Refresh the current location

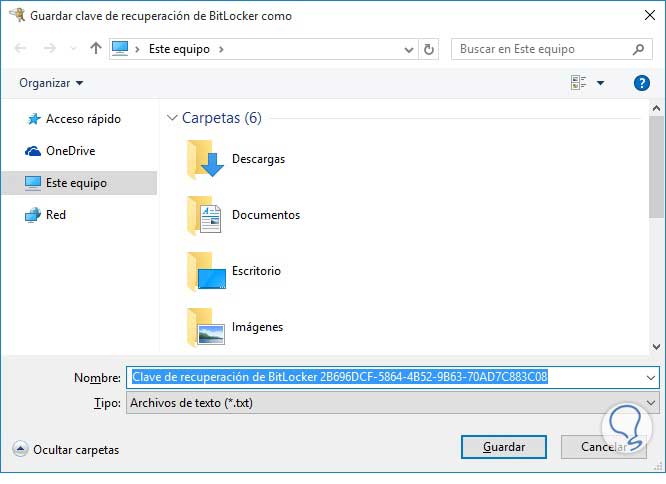point(429,49)
